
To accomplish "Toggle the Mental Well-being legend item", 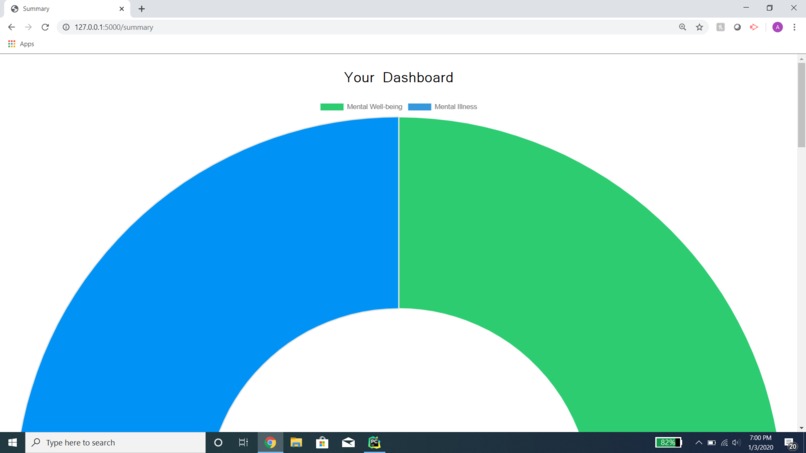I will coord(361,106).
